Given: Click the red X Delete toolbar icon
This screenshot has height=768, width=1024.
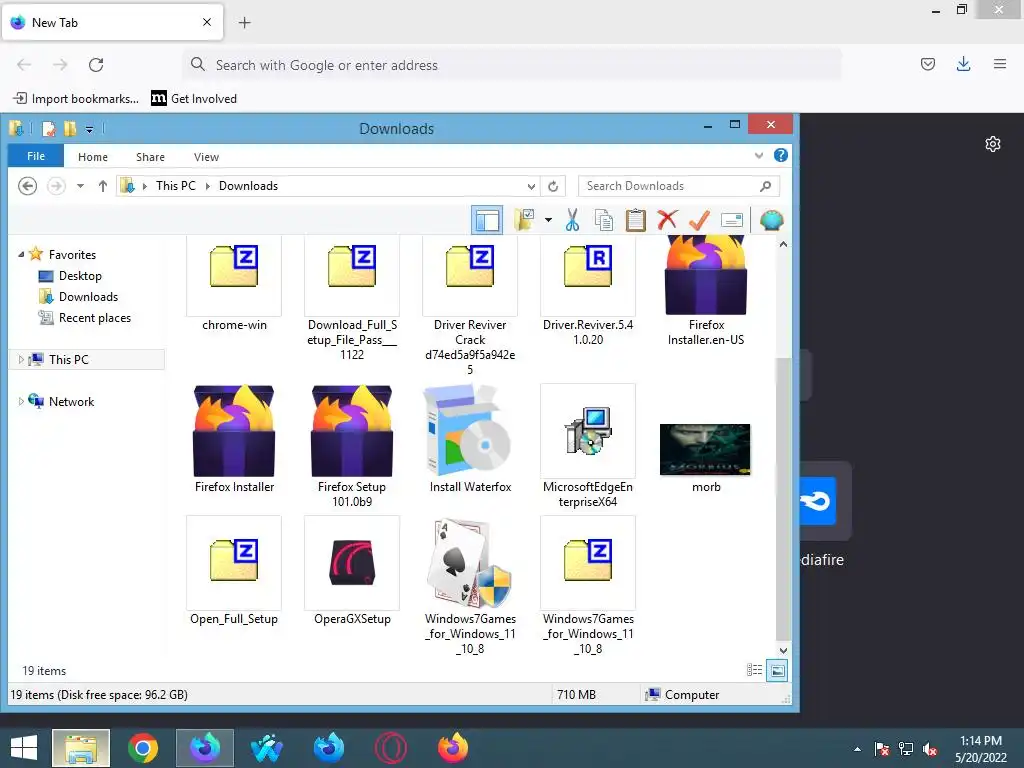Looking at the screenshot, I should (667, 220).
